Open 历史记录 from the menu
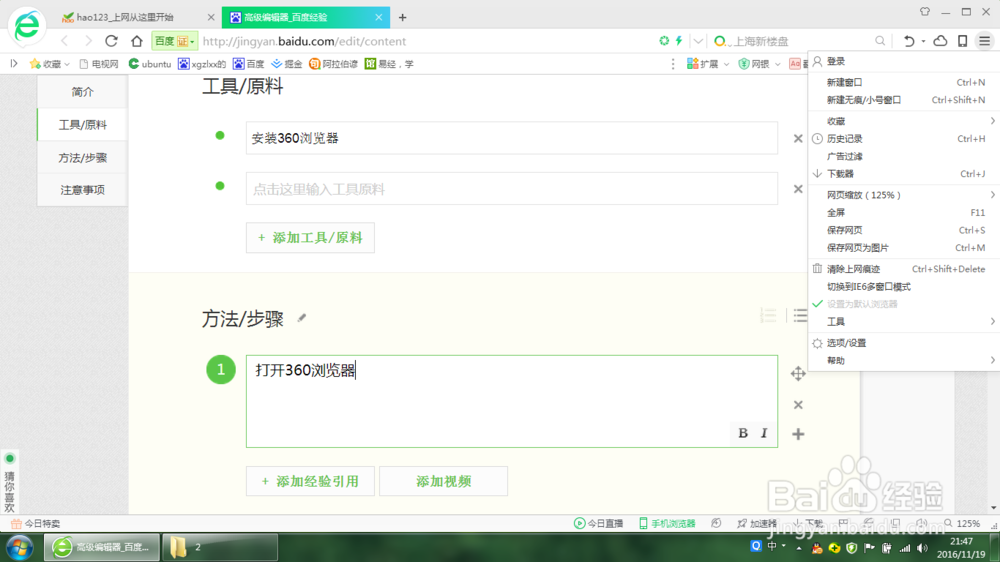Image resolution: width=1000 pixels, height=562 pixels. 903,138
